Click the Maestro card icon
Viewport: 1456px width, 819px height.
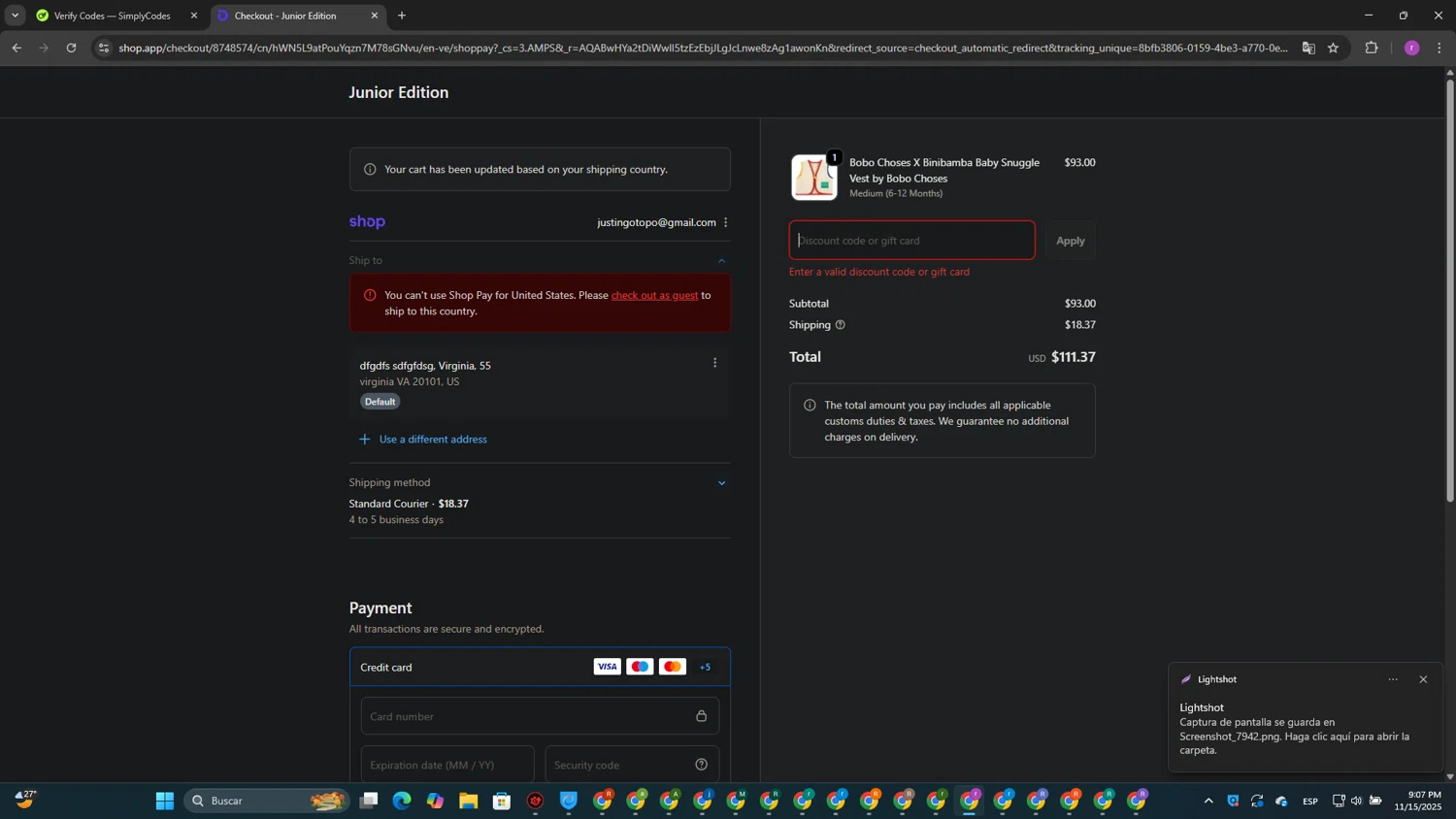(x=640, y=667)
